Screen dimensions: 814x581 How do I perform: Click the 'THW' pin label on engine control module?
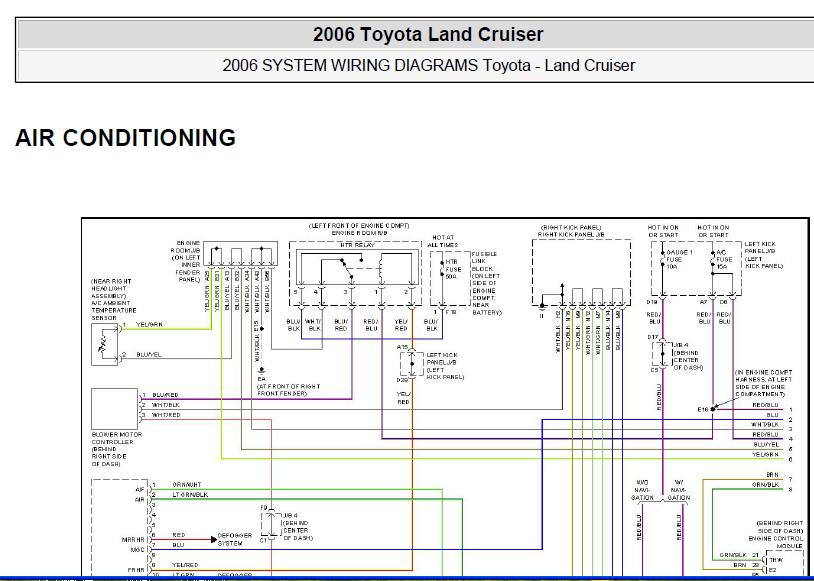point(776,561)
